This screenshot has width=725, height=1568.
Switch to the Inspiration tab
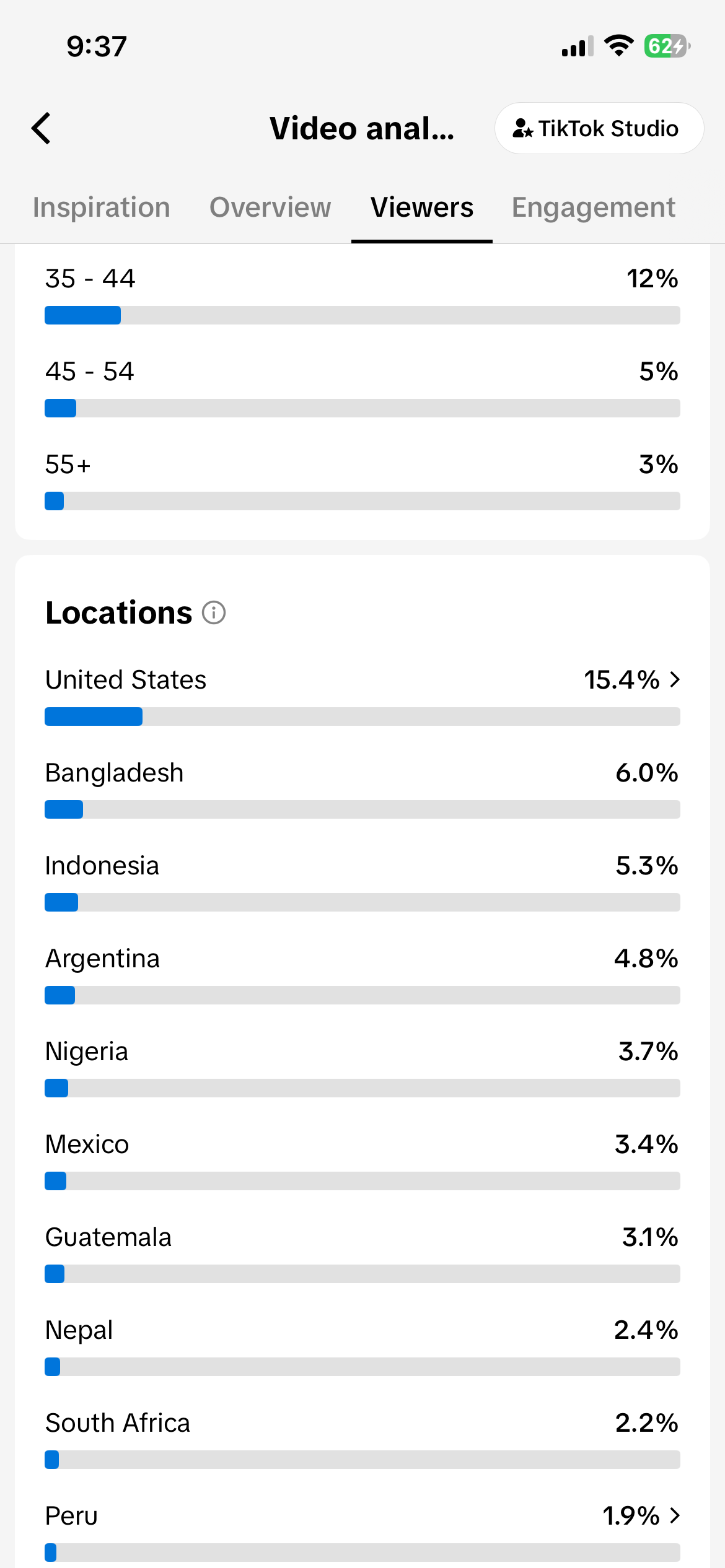point(102,207)
